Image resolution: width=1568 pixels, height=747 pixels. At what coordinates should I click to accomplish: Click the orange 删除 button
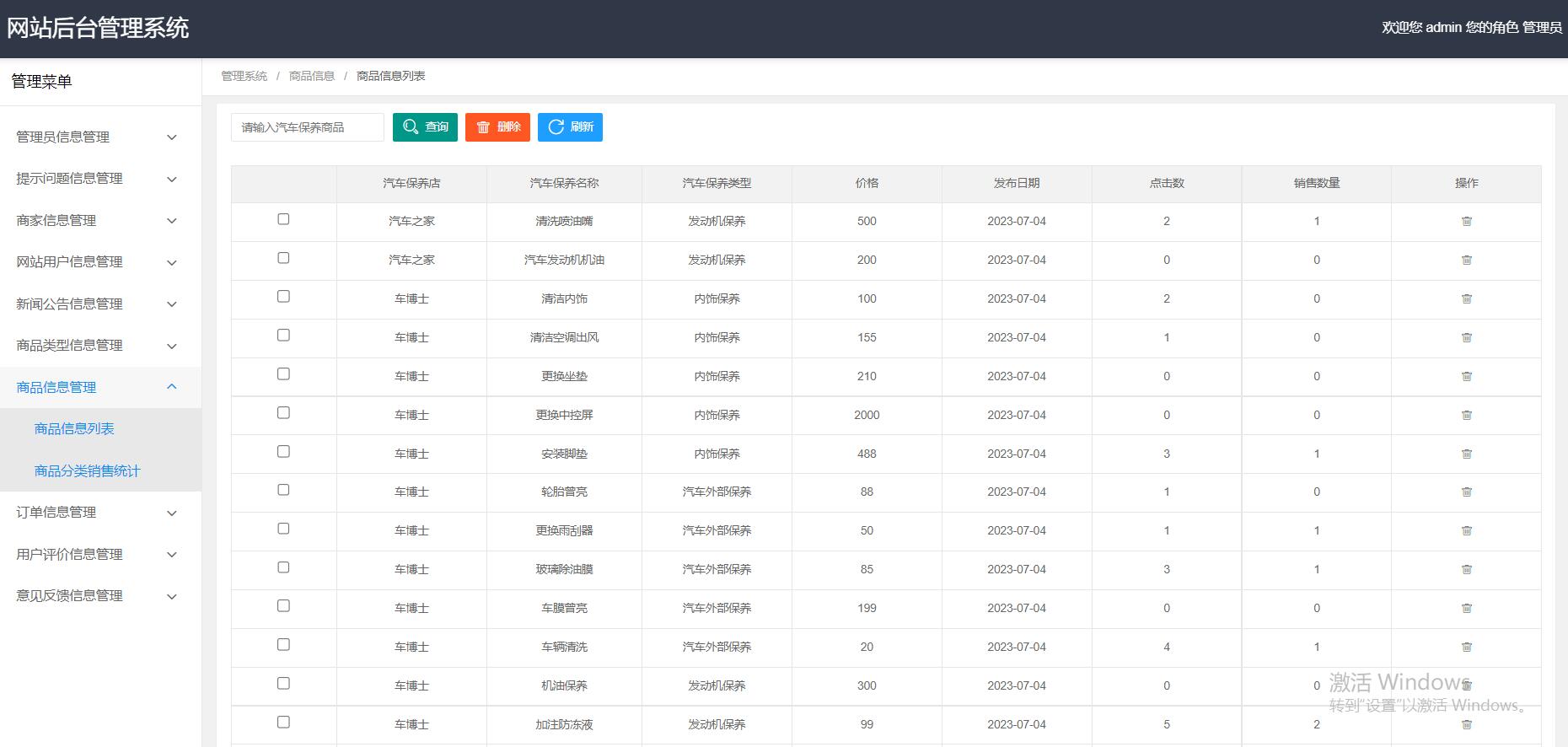tap(497, 127)
